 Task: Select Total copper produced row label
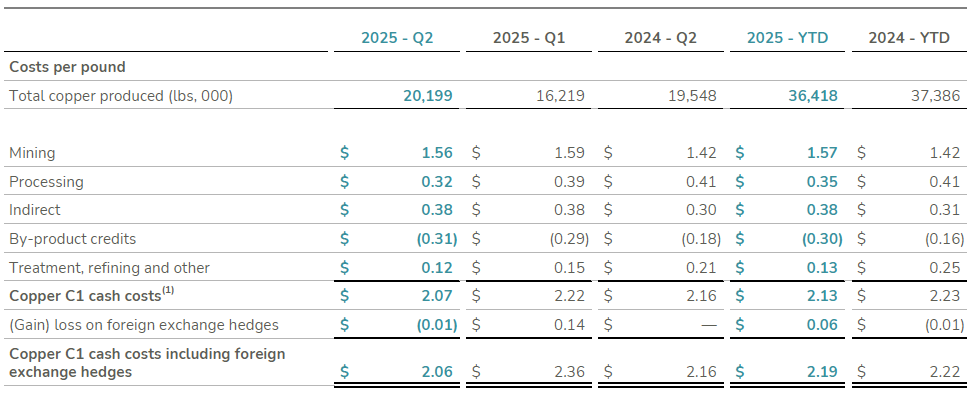point(121,96)
